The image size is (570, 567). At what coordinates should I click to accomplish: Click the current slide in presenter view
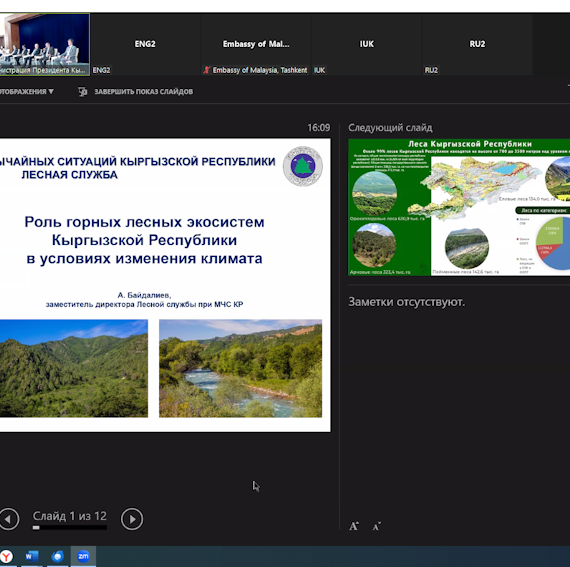(x=165, y=285)
